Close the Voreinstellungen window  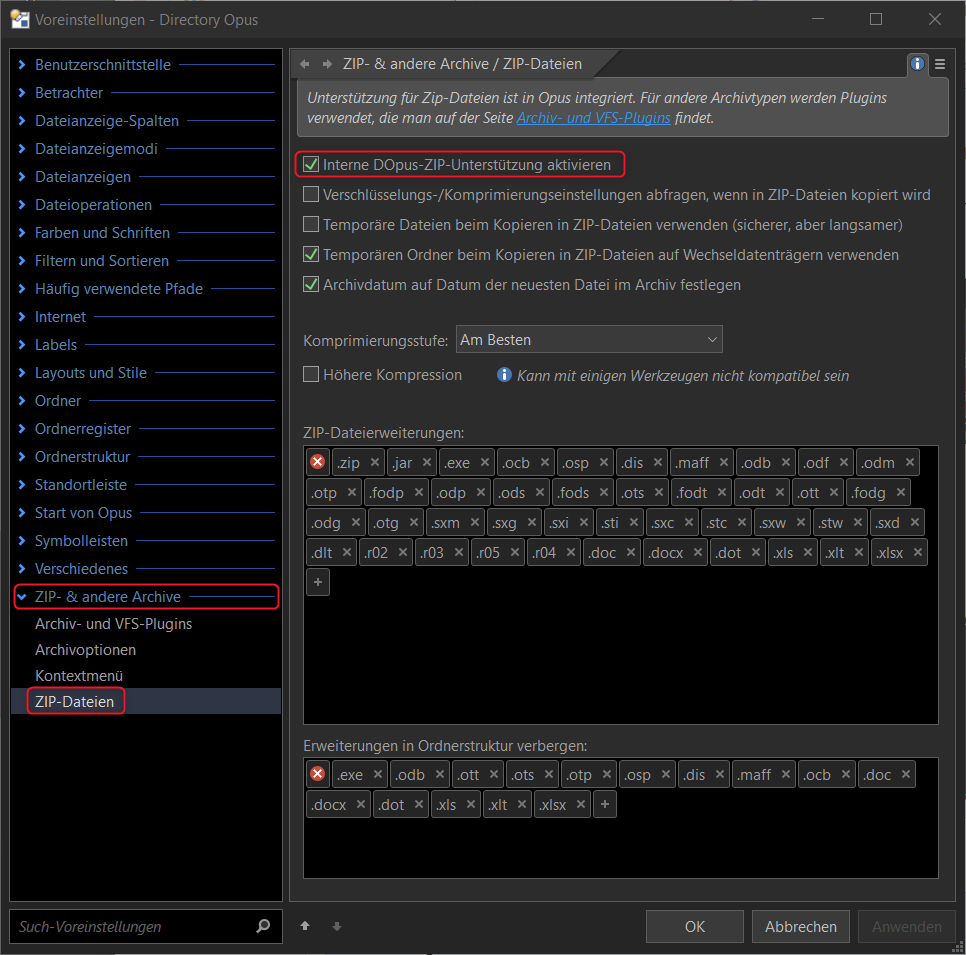click(x=935, y=19)
